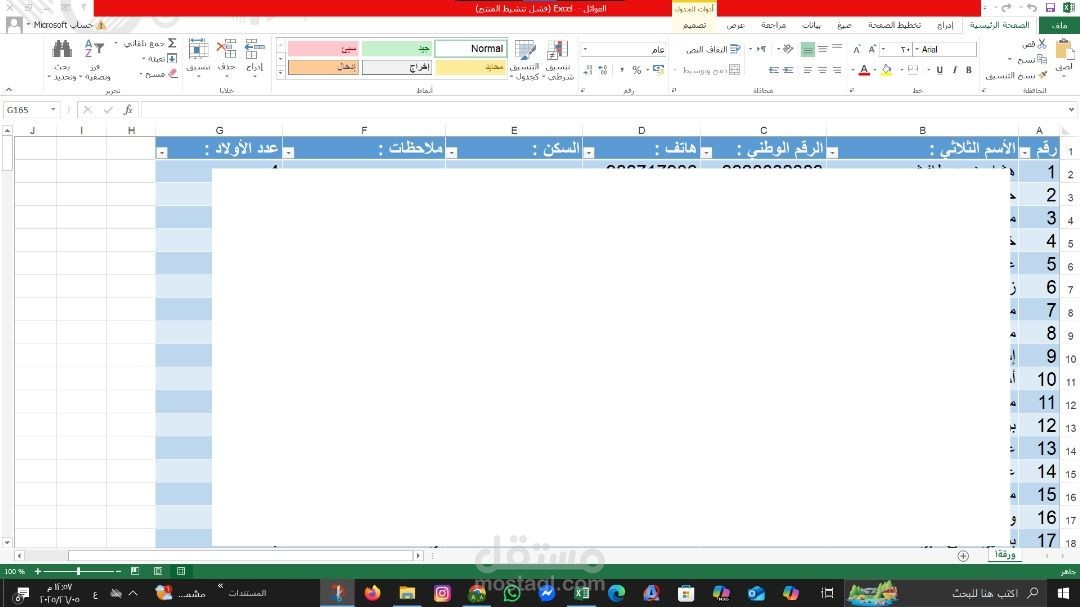Viewport: 1080px width, 607px height.
Task: Toggle the highlighted middle-align button
Action: [808, 50]
